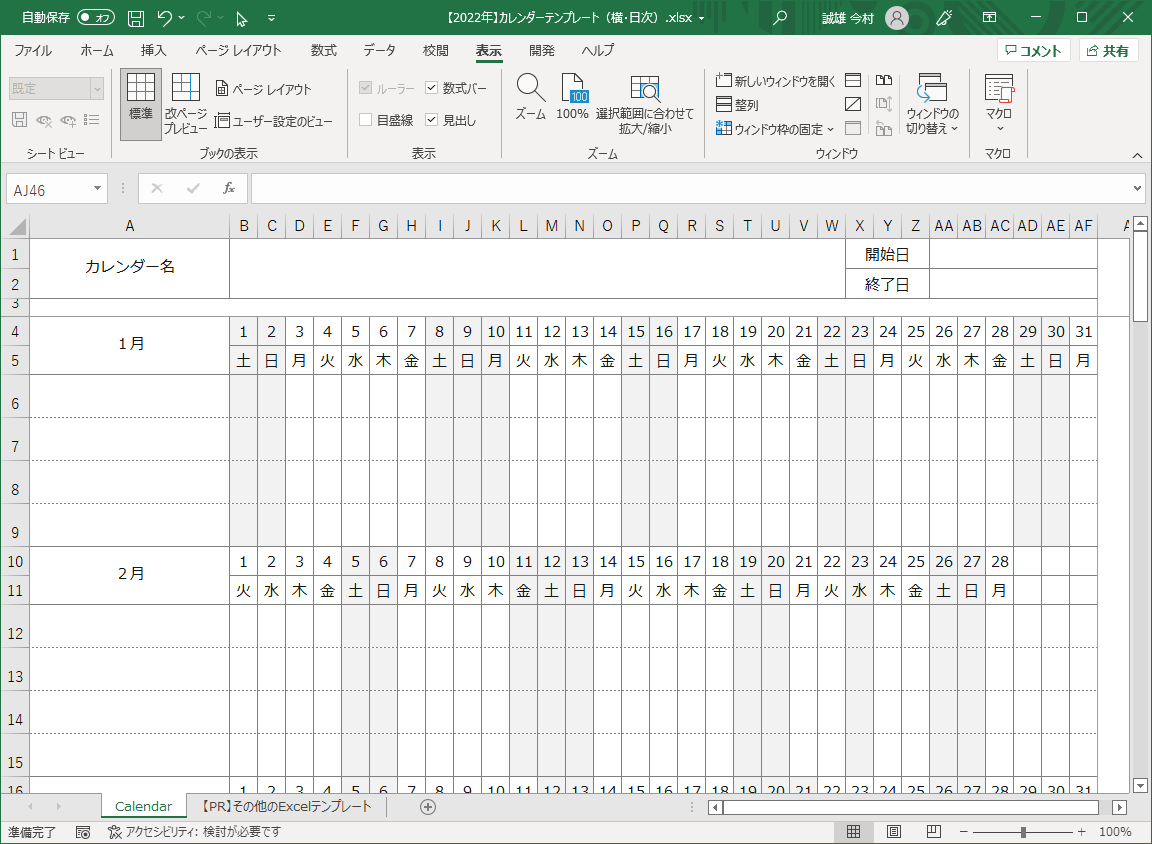Click the Select All corner triangle
Image resolution: width=1152 pixels, height=844 pixels.
(x=18, y=226)
